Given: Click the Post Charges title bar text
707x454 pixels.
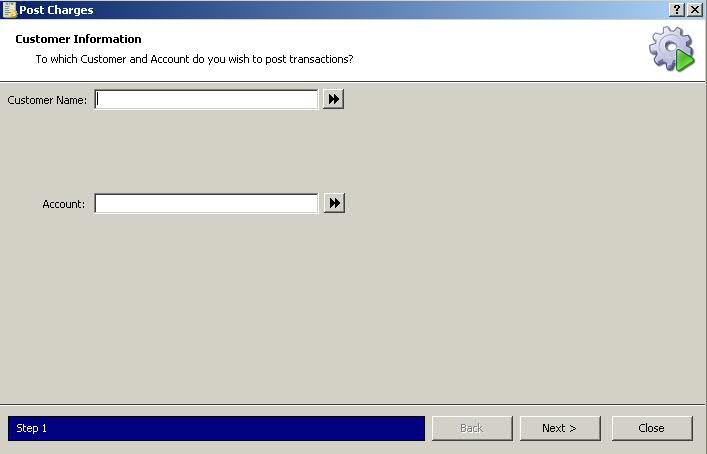Looking at the screenshot, I should (x=56, y=10).
